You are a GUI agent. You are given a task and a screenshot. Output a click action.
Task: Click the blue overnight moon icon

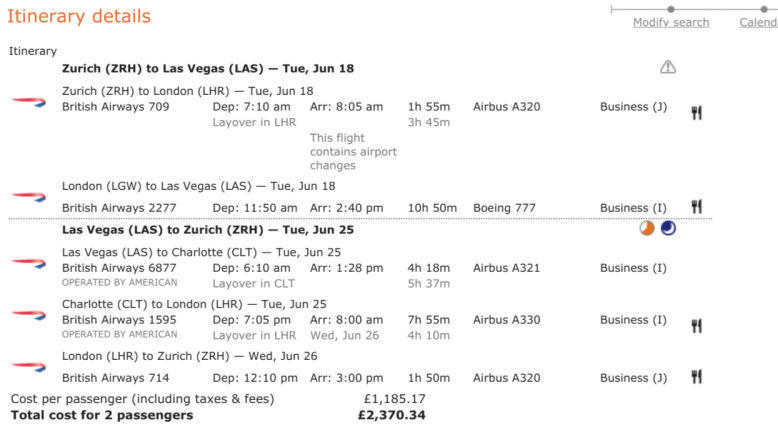coord(668,228)
